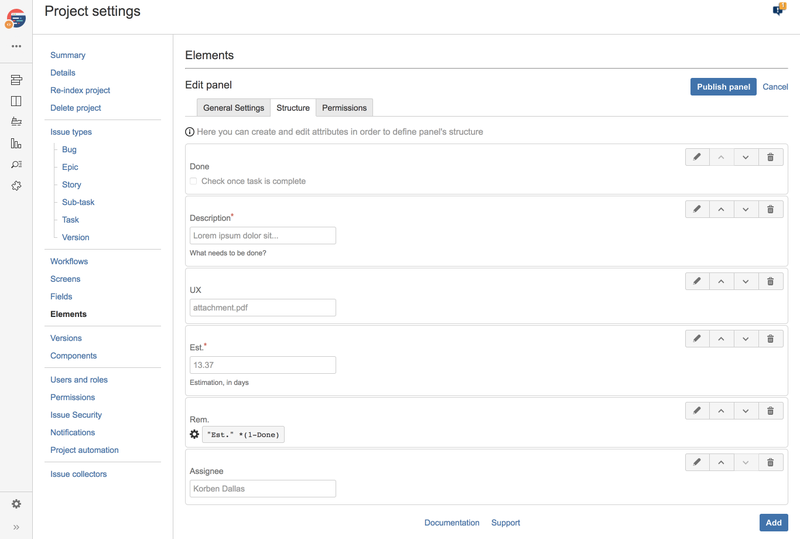The width and height of the screenshot is (800, 539).
Task: Move the Description attribute up
Action: point(721,209)
